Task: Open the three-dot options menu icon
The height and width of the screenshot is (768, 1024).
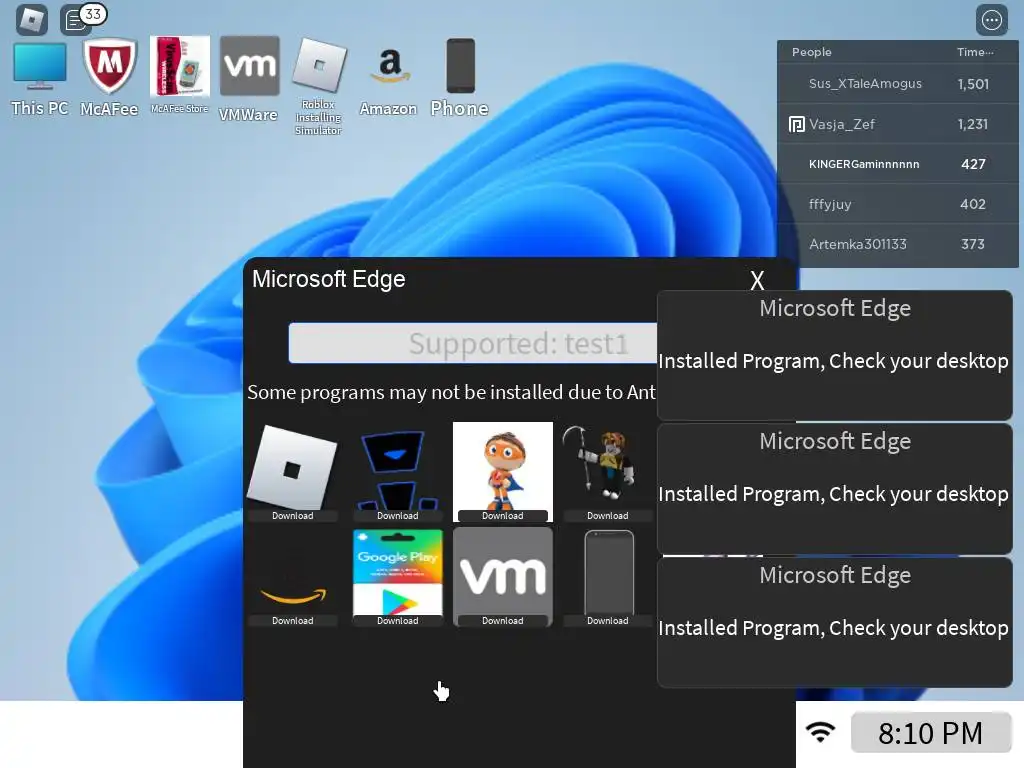Action: [991, 20]
